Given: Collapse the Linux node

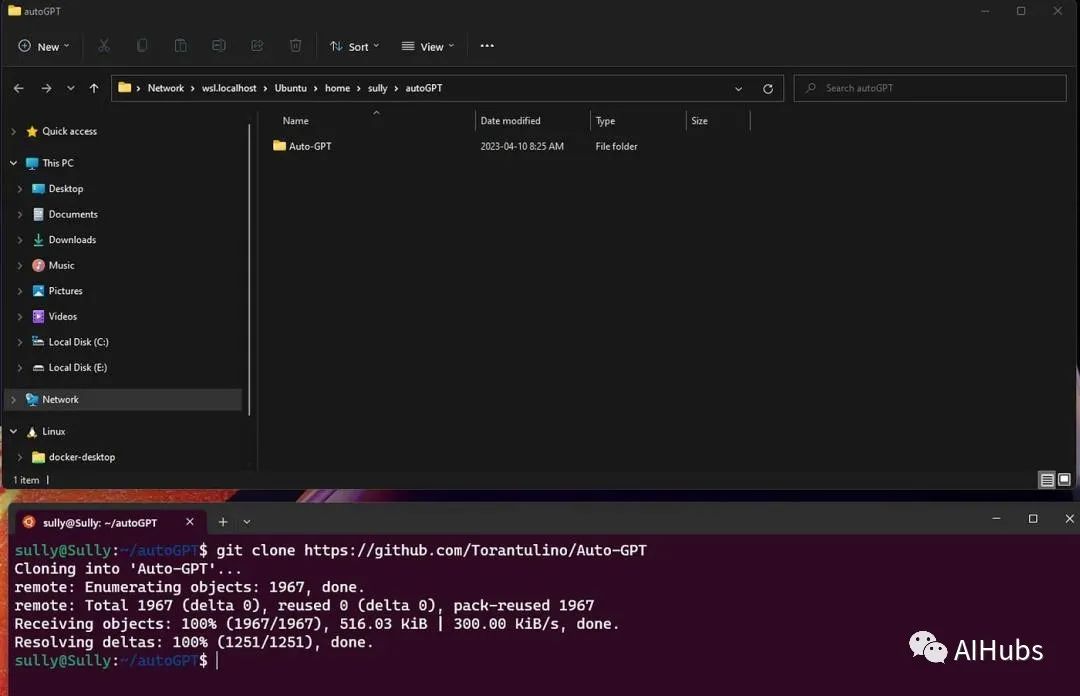Looking at the screenshot, I should 13,431.
